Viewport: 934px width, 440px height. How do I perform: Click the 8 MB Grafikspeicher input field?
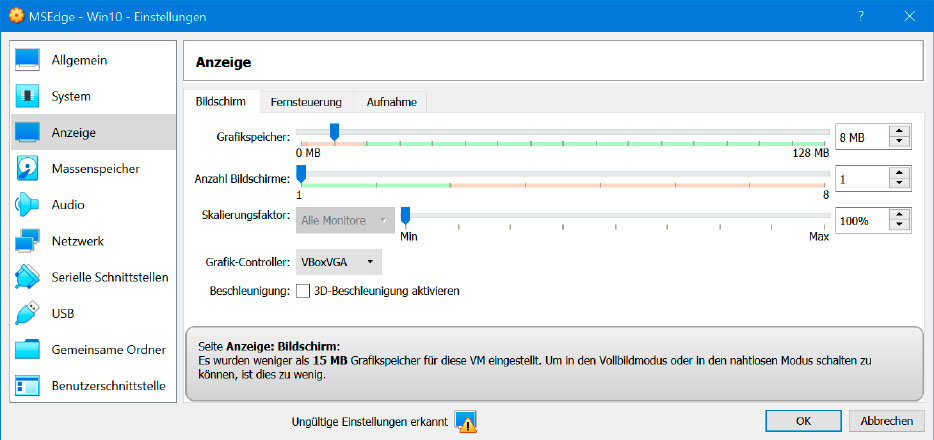point(862,138)
